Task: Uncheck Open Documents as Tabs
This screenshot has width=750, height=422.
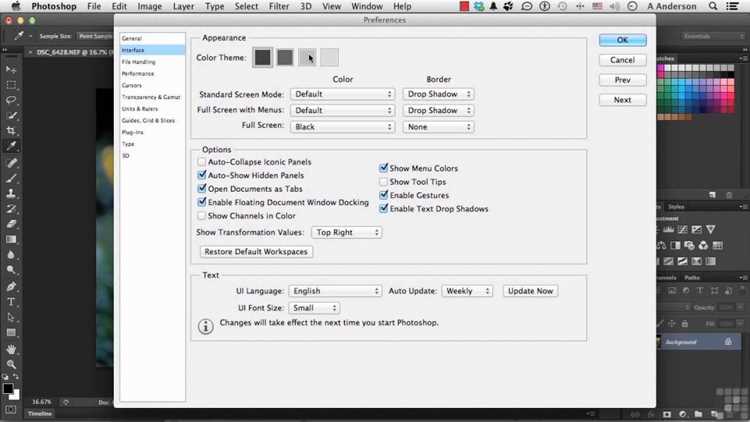Action: click(202, 189)
